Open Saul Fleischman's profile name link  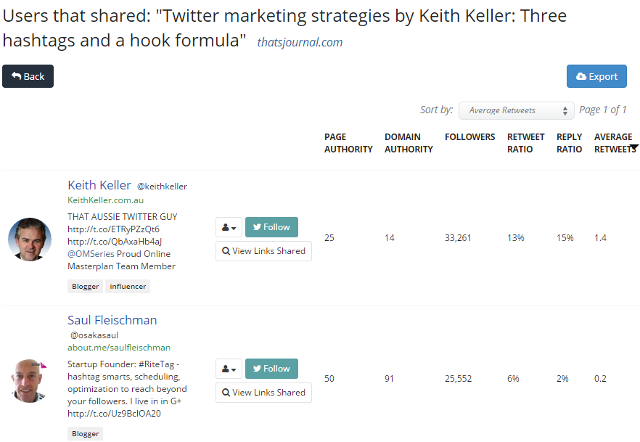click(112, 320)
